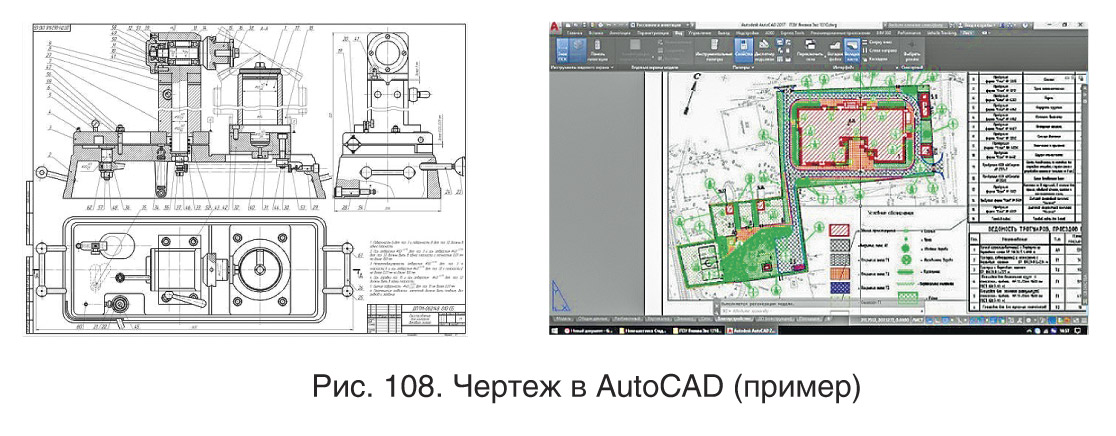The height and width of the screenshot is (436, 1116).
Task: Switch to the Аннотации ribbon tab
Action: point(620,33)
